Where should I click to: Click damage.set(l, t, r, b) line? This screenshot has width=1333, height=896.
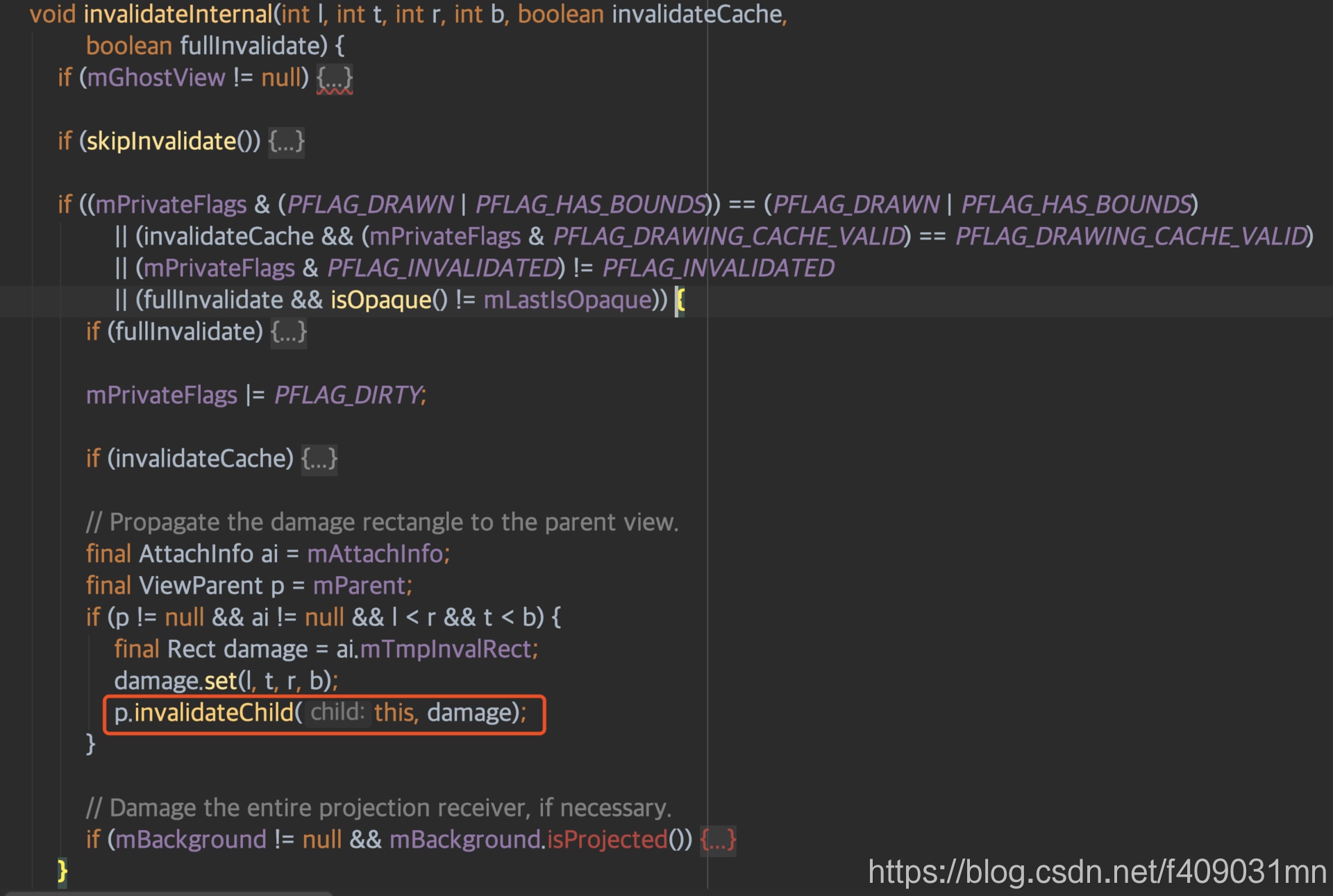(226, 681)
